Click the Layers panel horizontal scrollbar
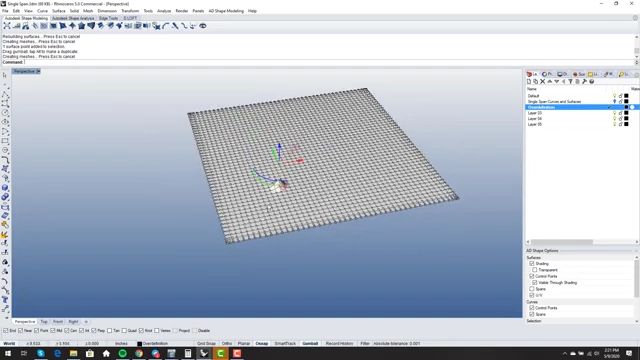The height and width of the screenshot is (360, 640). [562, 242]
